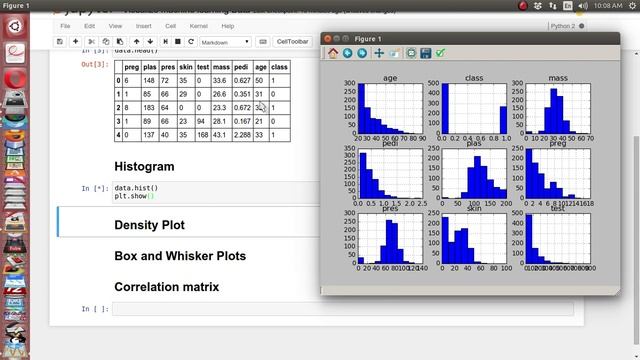Open the volume indicator in top panel
640x360 pixels.
click(x=583, y=5)
